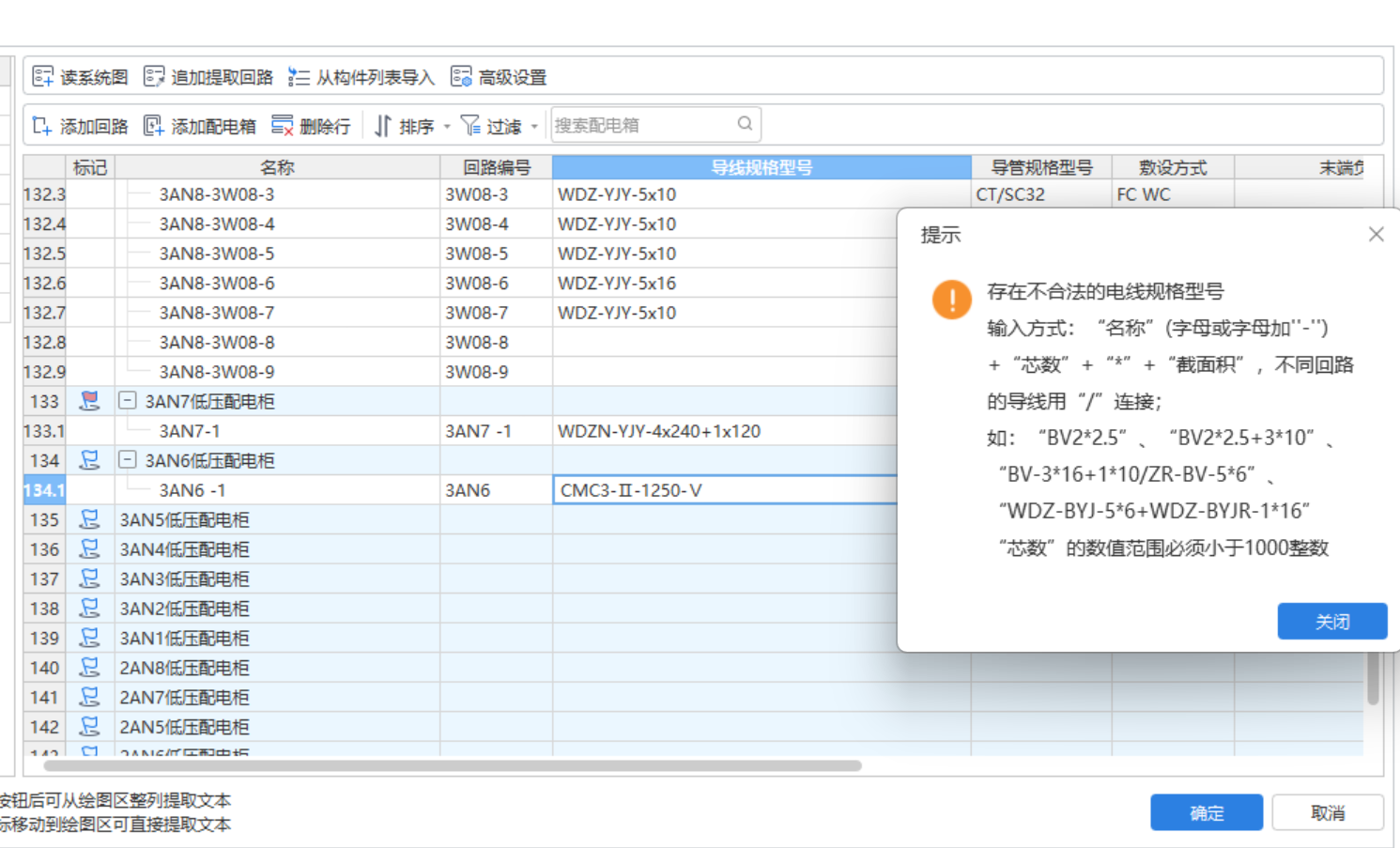This screenshot has height=848, width=1400.
Task: Click the red flag marker on row 133
Action: click(x=89, y=401)
